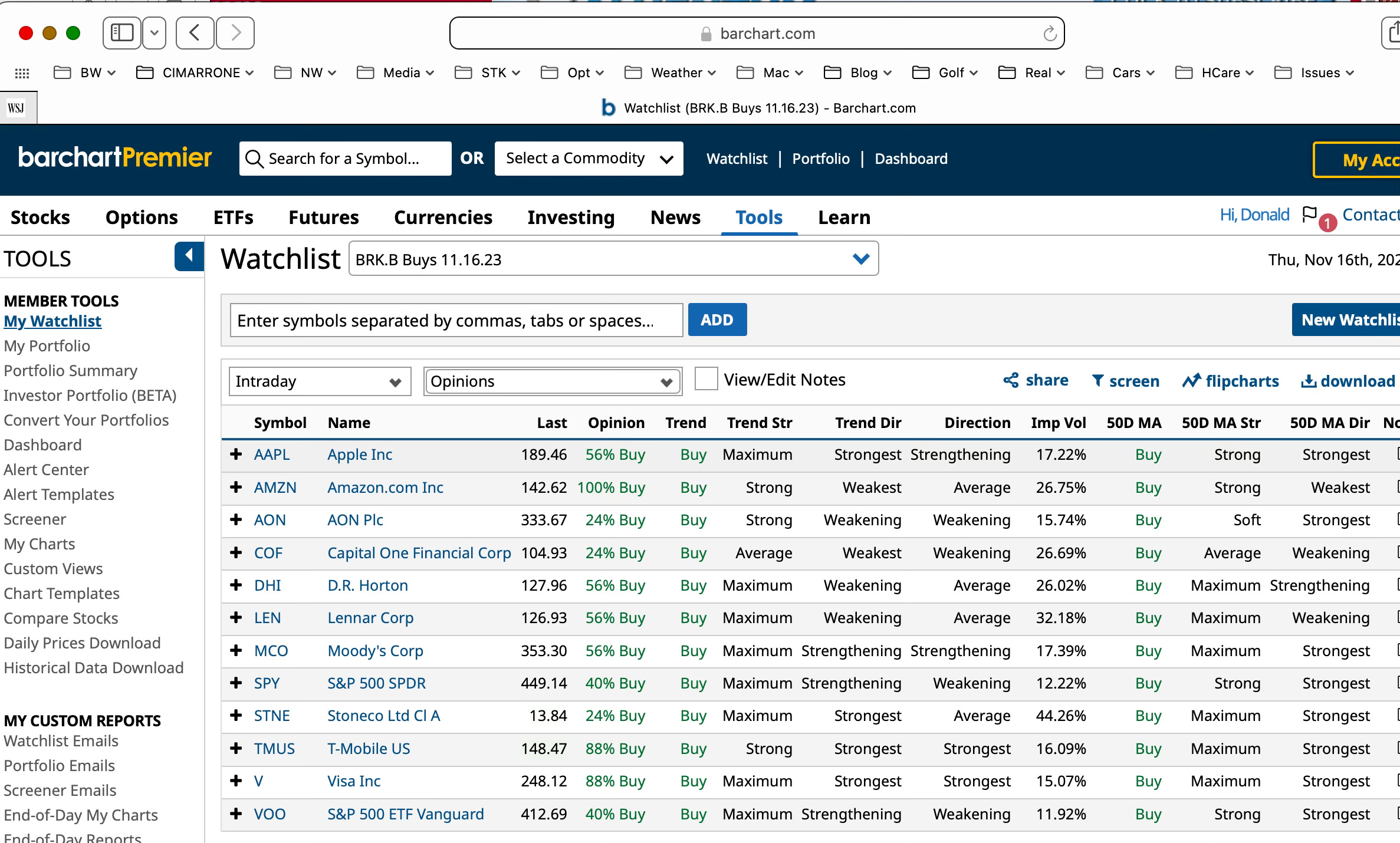The image size is (1400, 843).
Task: Open the News menu
Action: pos(675,218)
